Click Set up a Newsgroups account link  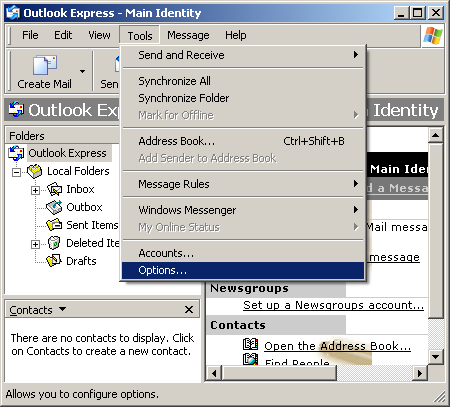pos(333,305)
